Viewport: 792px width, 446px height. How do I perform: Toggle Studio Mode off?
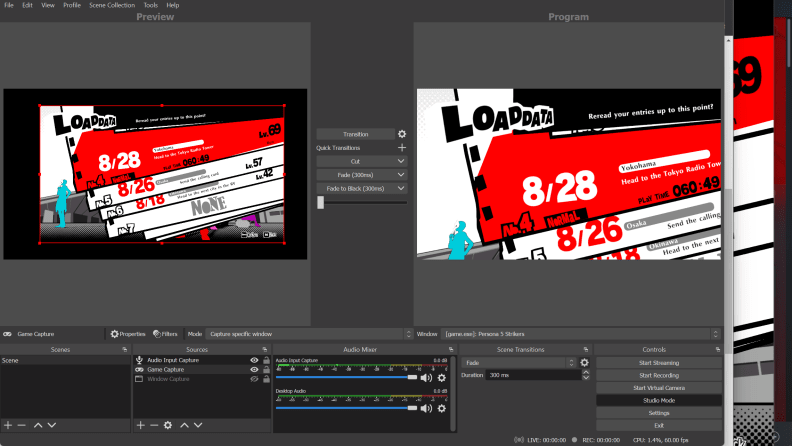click(659, 401)
